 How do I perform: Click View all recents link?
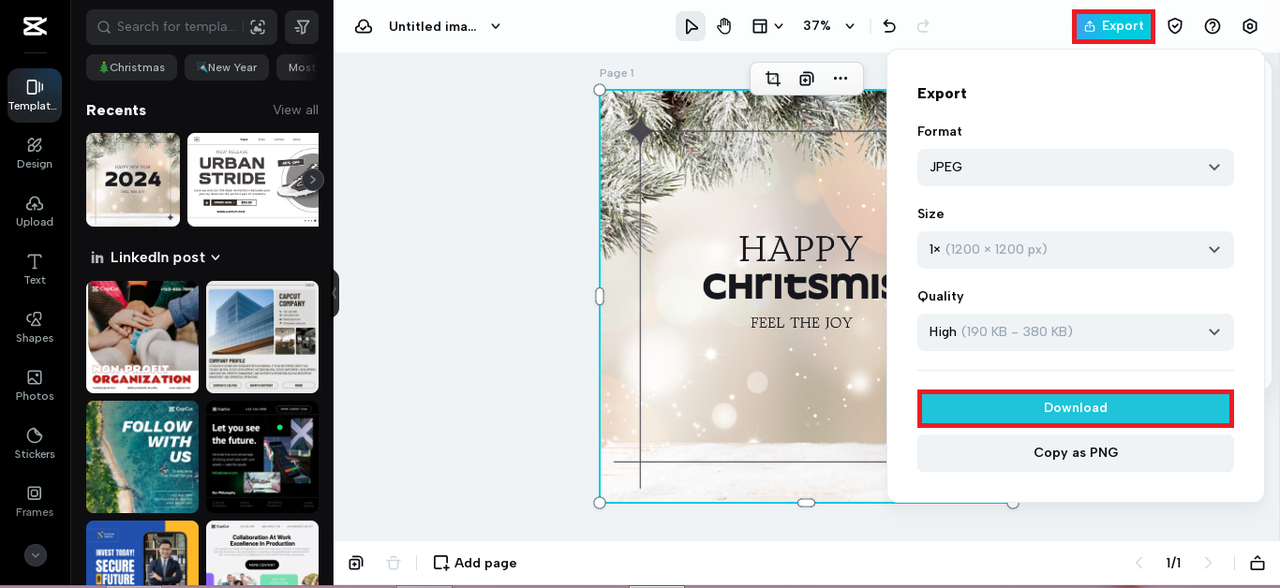[296, 110]
